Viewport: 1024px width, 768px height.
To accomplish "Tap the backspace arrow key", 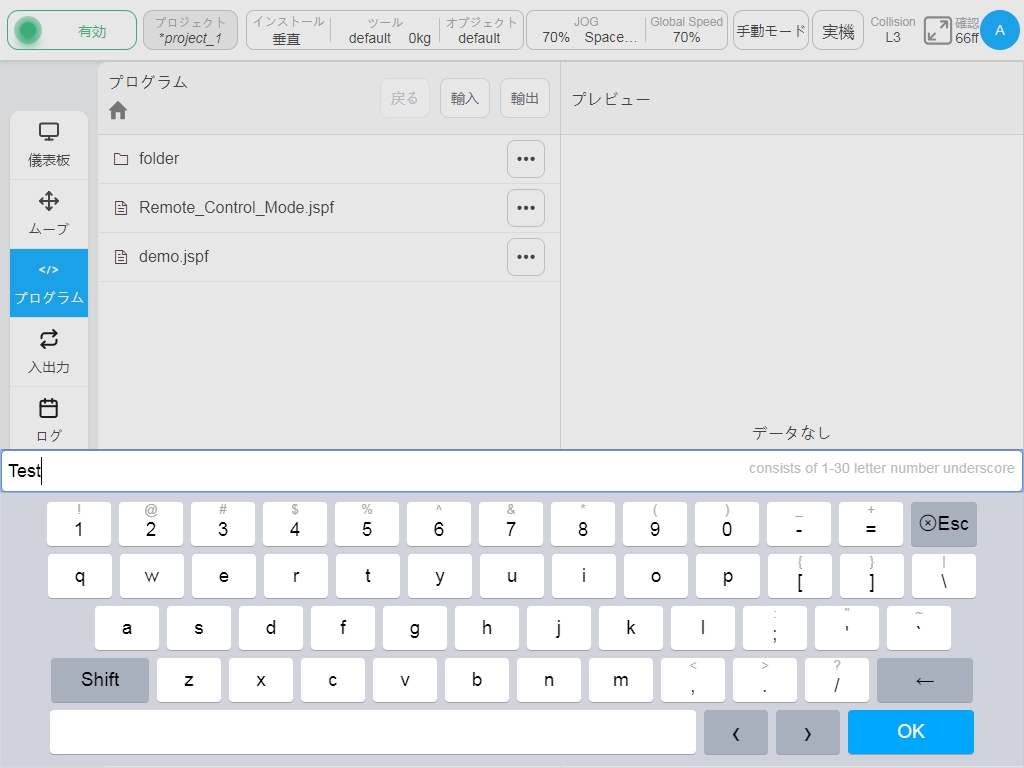I will tap(925, 680).
